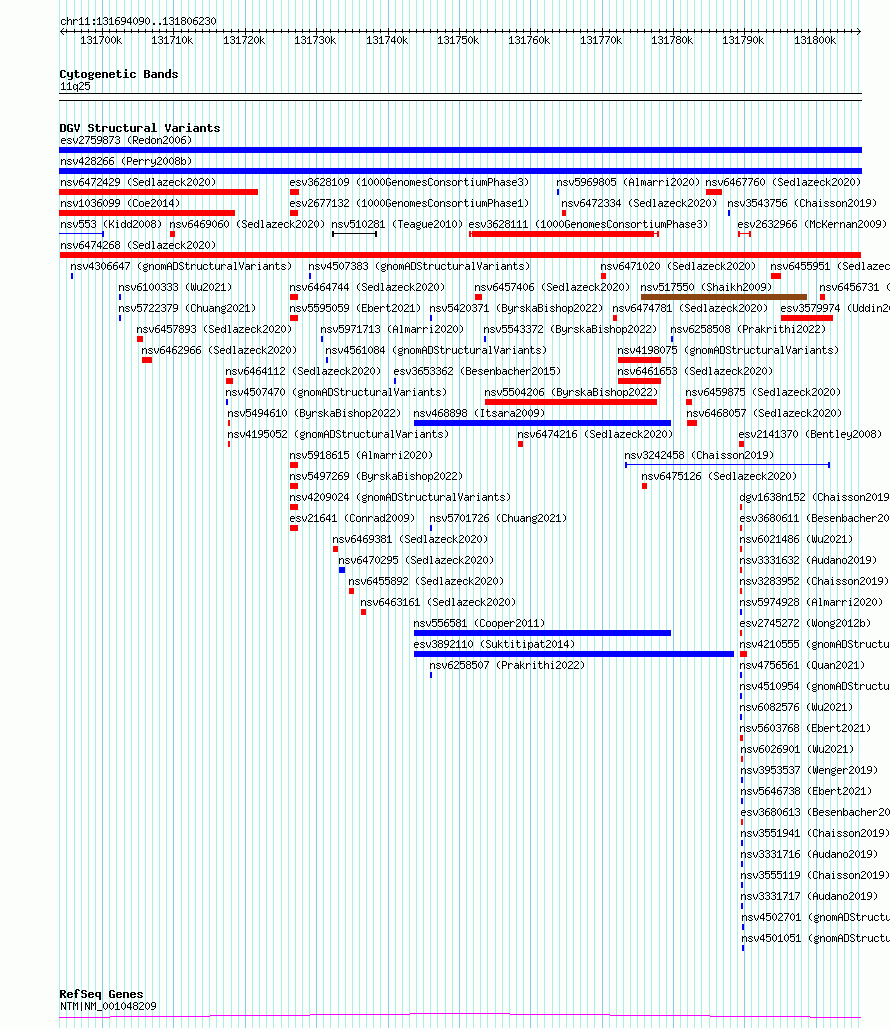Open nsv6474268 (Sedlazeck2020) variant

coord(138,245)
